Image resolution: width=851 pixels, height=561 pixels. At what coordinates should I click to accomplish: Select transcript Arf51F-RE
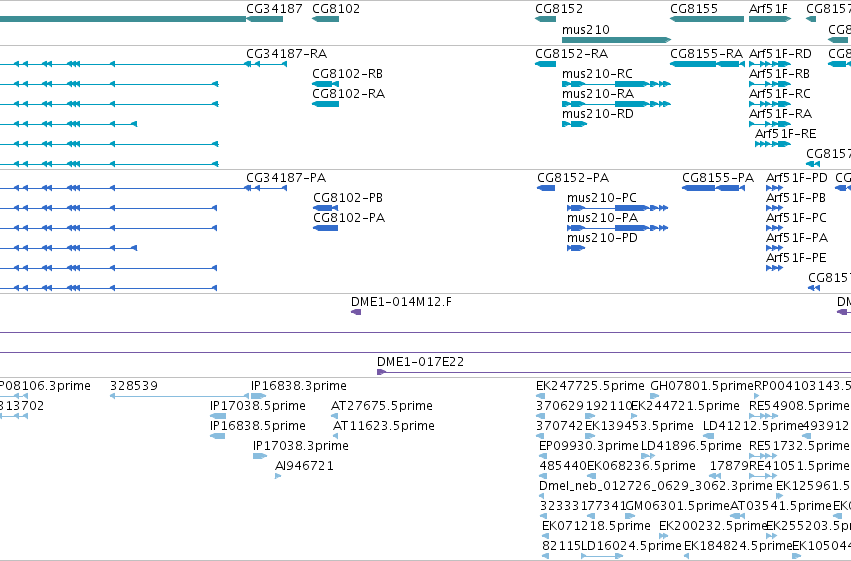pyautogui.click(x=785, y=134)
